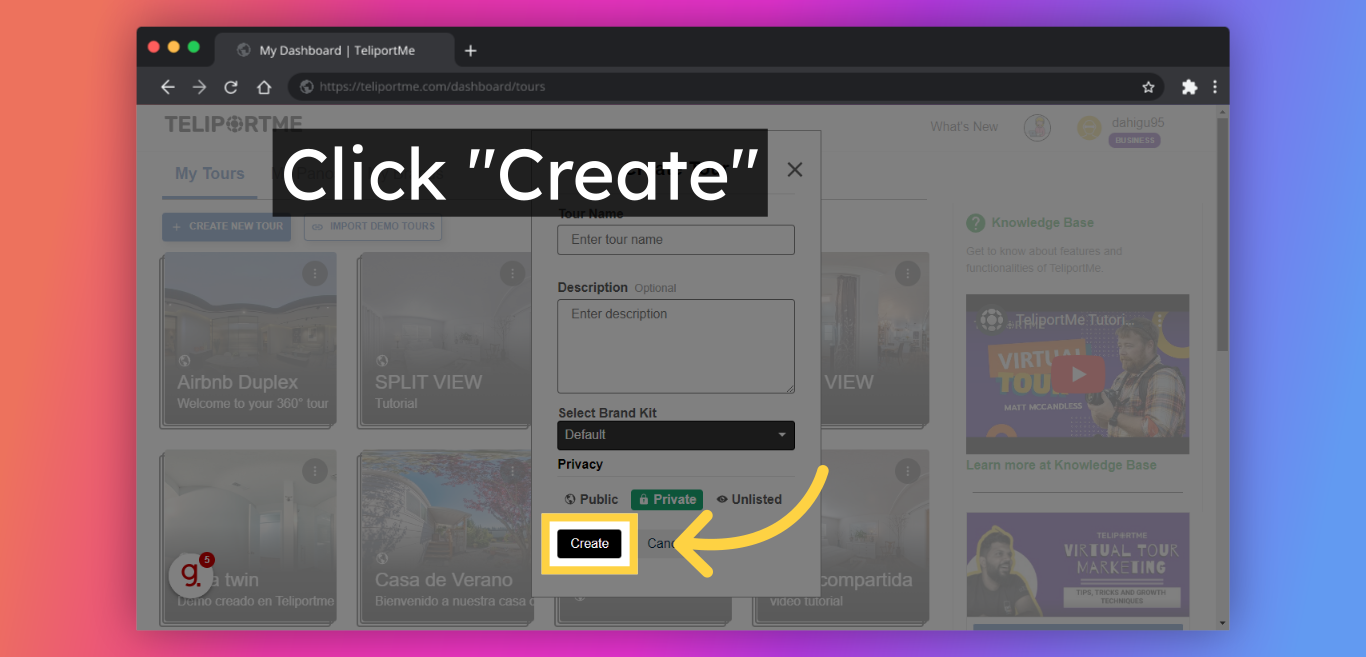Open the Virtual Tour Marketing banner
Viewport: 1366px width, 657px height.
(1078, 564)
